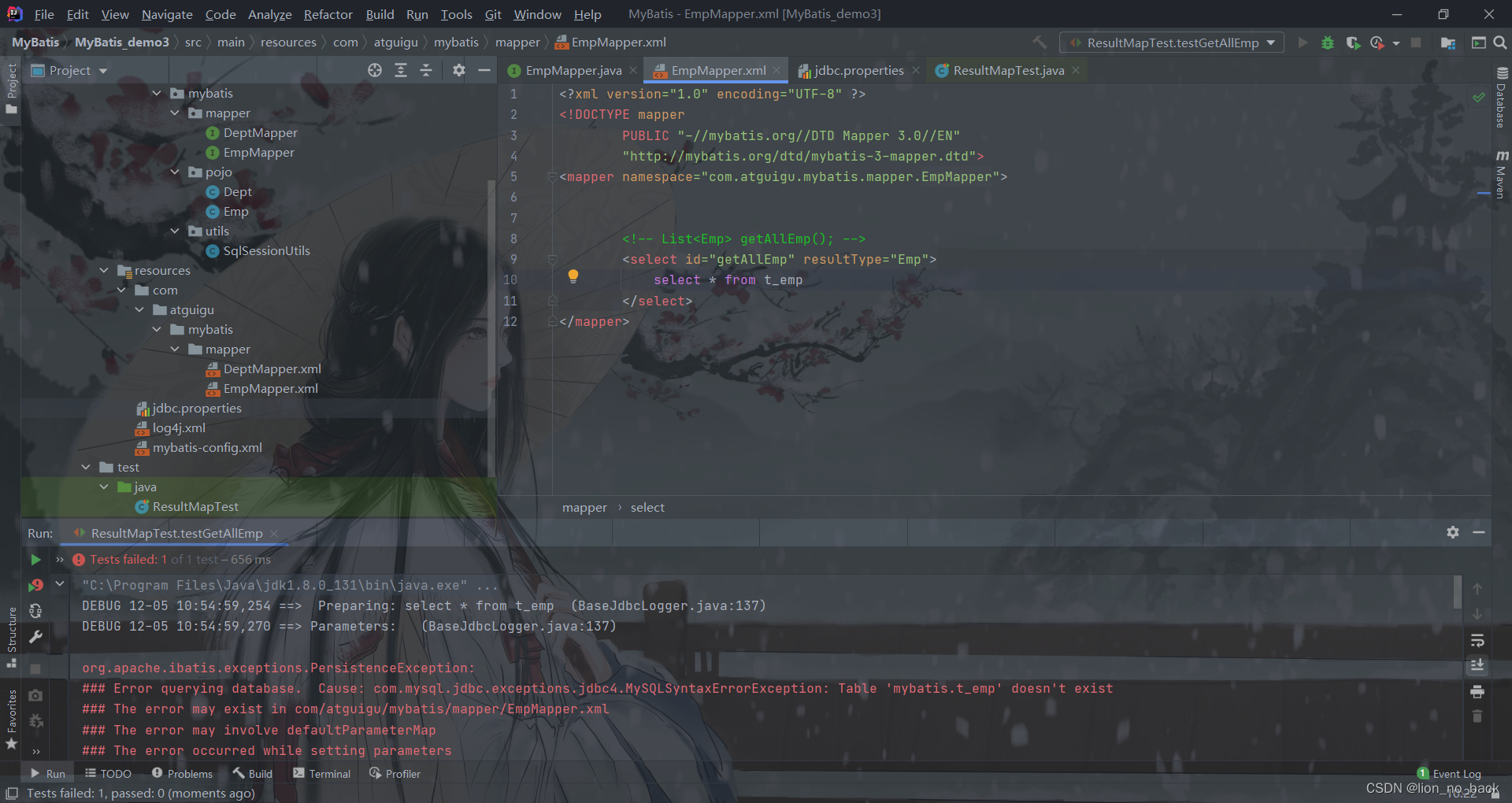Image resolution: width=1512 pixels, height=803 pixels.
Task: Toggle auto-test rerun in Run panel
Action: pyautogui.click(x=35, y=611)
